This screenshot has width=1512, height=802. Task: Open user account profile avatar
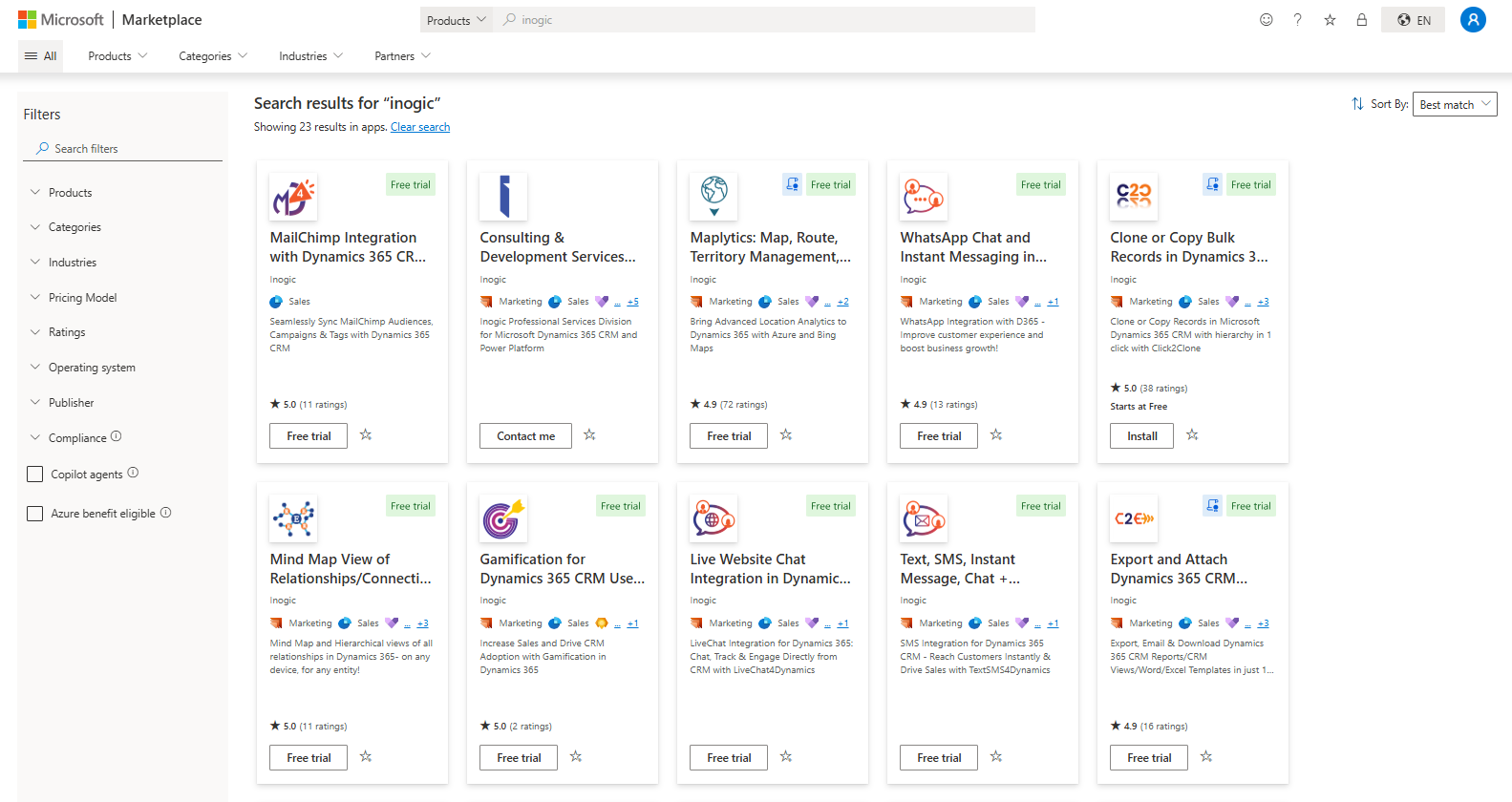pos(1472,20)
